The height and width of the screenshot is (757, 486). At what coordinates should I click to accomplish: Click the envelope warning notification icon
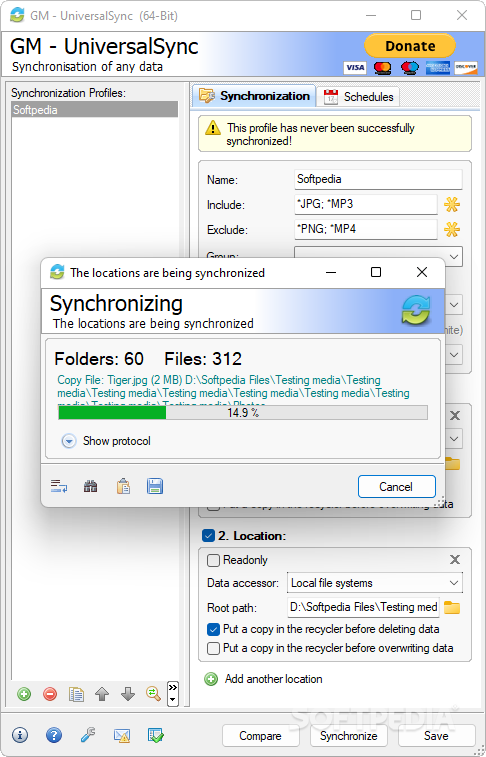click(122, 735)
